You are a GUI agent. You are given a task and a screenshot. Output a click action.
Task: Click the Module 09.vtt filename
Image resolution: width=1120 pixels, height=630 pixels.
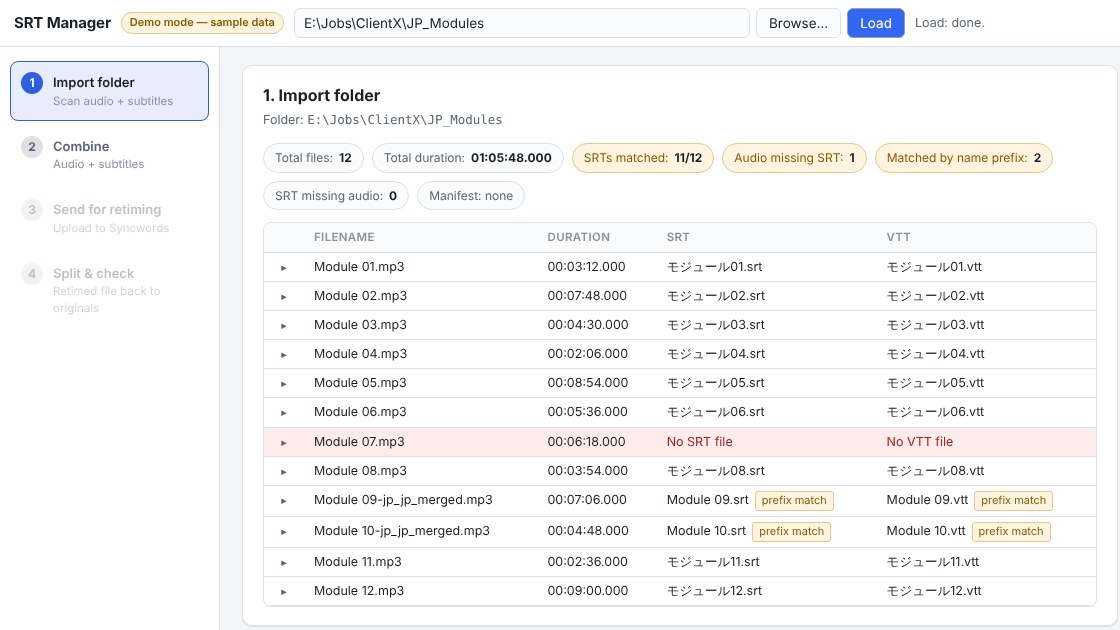pyautogui.click(x=927, y=500)
